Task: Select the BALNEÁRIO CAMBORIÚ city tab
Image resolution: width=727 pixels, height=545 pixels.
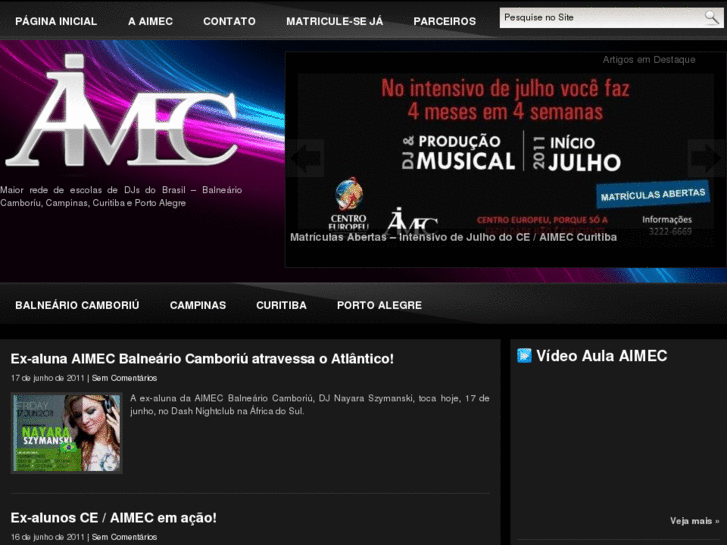Action: [77, 305]
